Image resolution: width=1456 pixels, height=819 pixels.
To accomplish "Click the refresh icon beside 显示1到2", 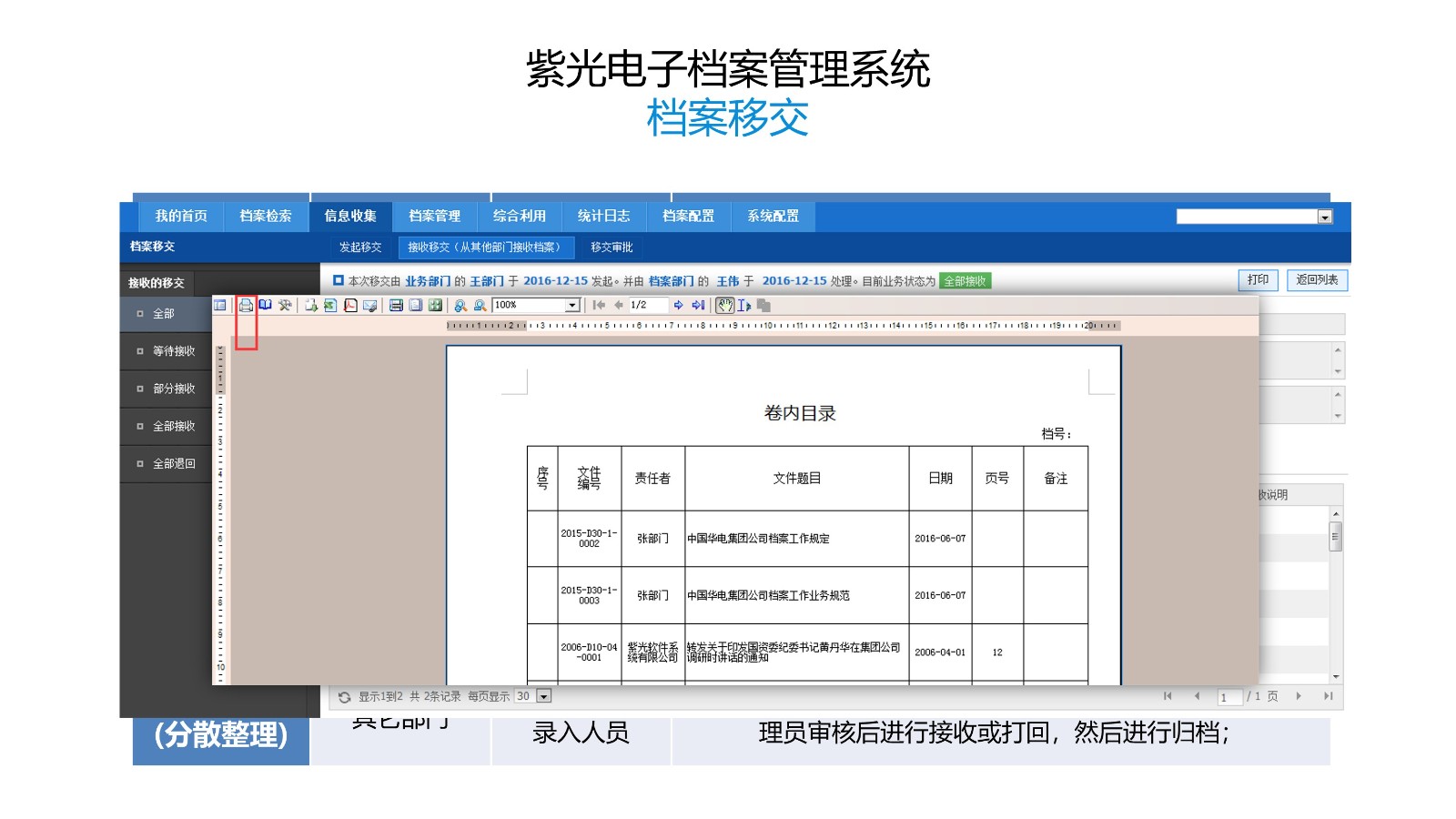I will 344,697.
